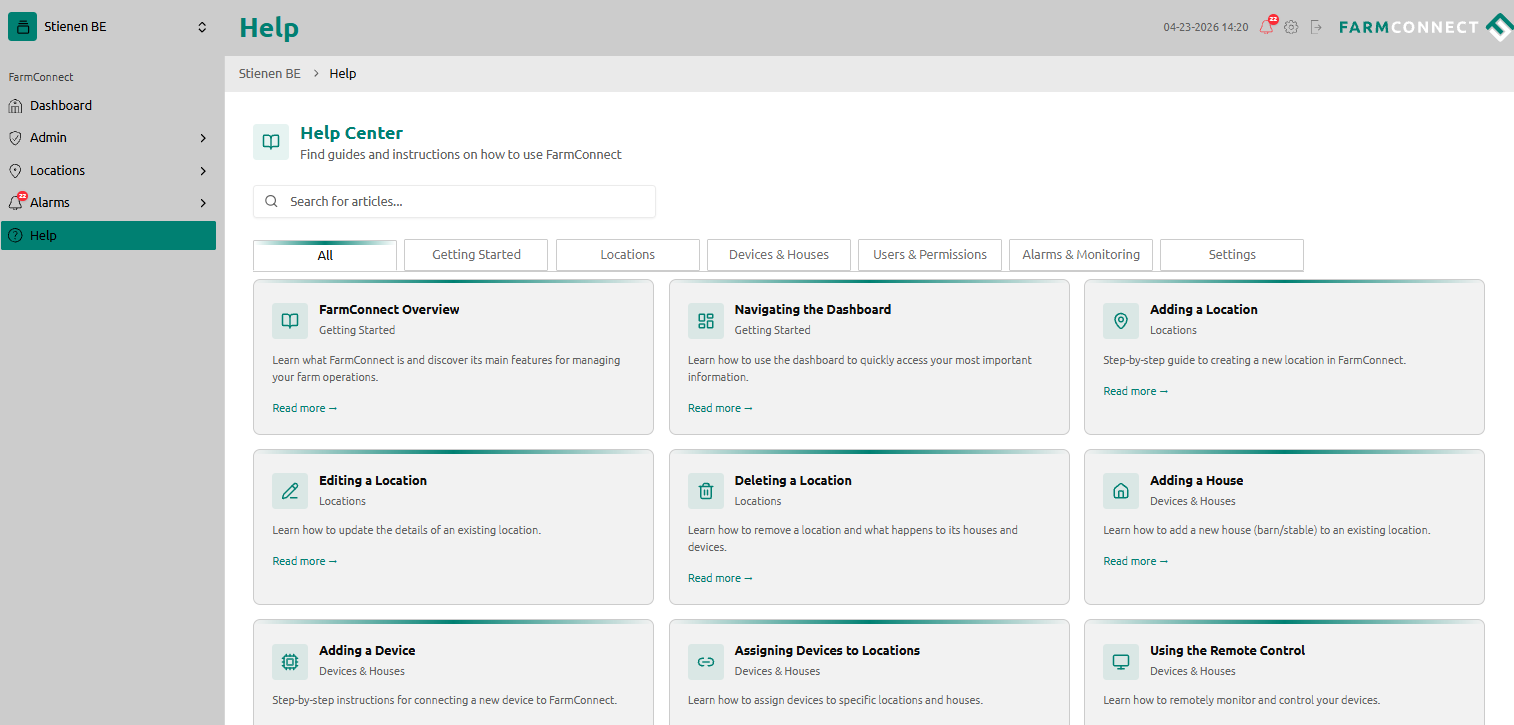Click the Deleting a Location trash icon
This screenshot has height=725, width=1514.
[706, 491]
